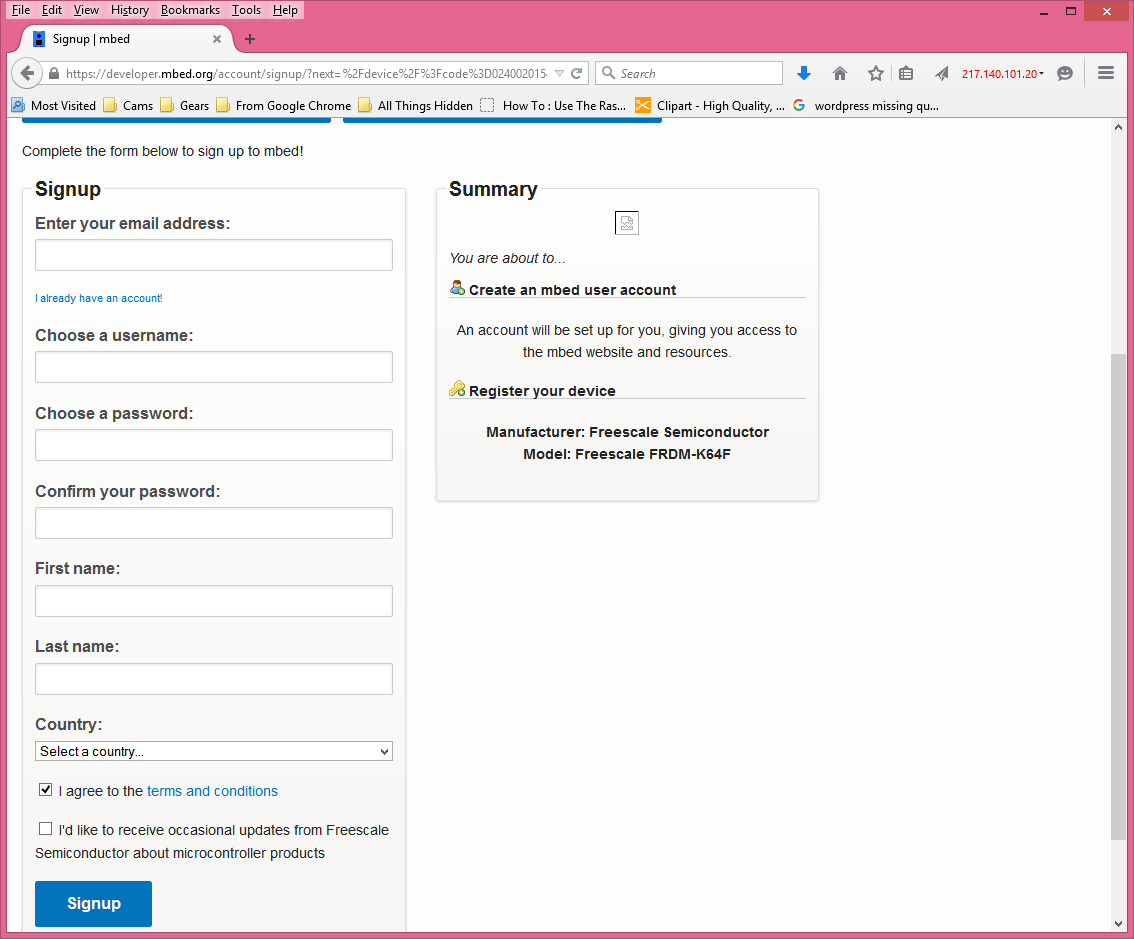Open the History menu

tap(129, 10)
